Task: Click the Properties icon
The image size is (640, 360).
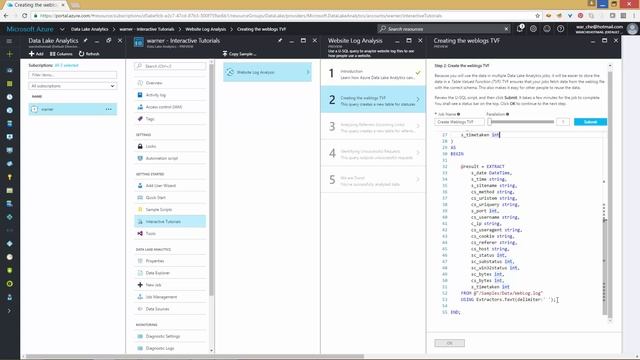Action: pyautogui.click(x=140, y=261)
